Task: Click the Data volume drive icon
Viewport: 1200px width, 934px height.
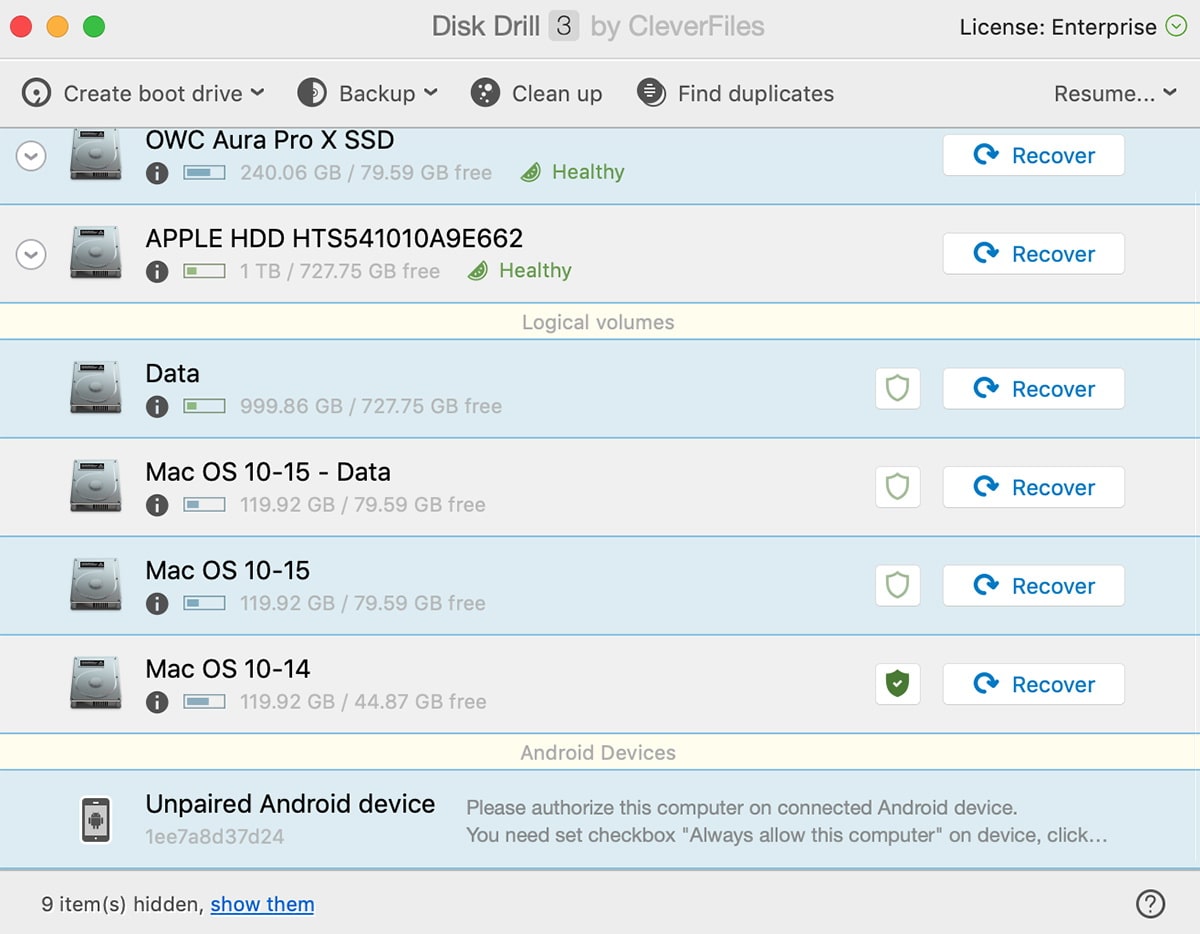Action: pos(96,388)
